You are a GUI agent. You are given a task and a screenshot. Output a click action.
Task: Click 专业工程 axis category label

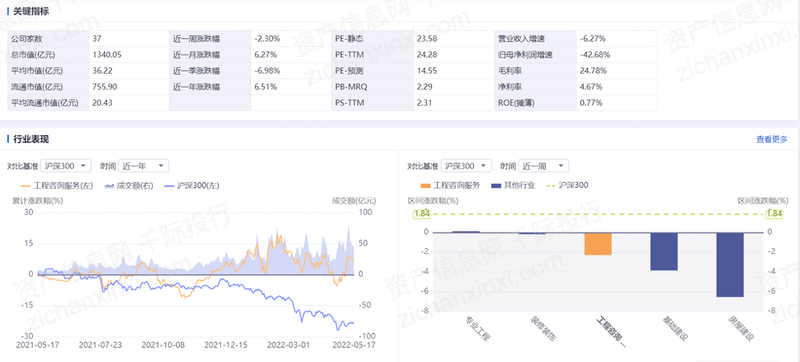click(478, 328)
